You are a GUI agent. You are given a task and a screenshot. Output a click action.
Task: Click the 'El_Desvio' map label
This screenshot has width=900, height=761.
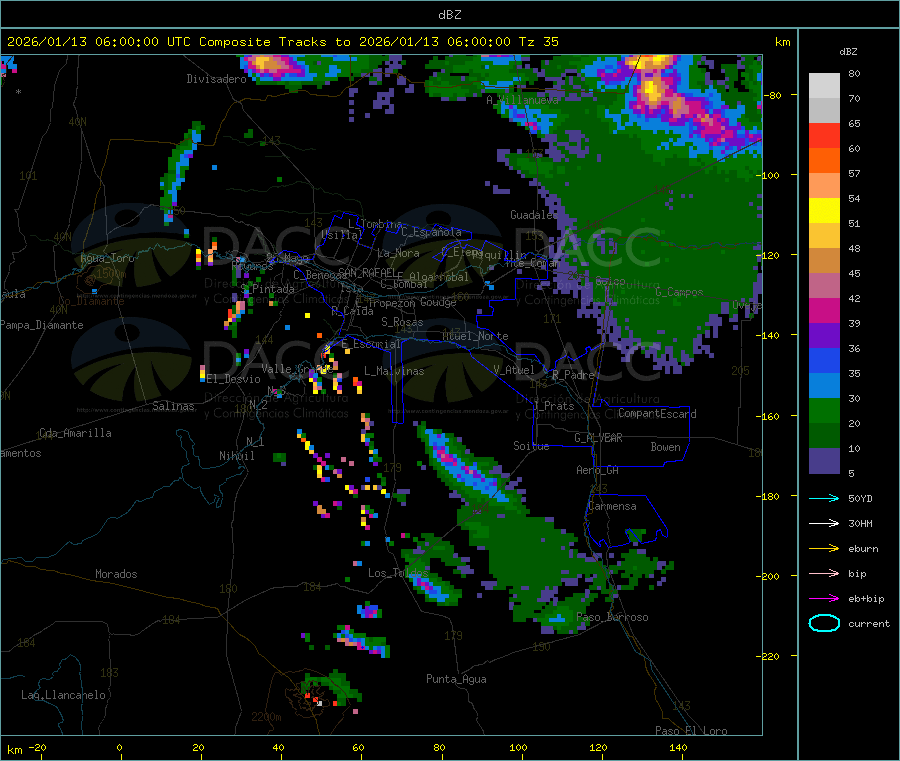tap(234, 379)
